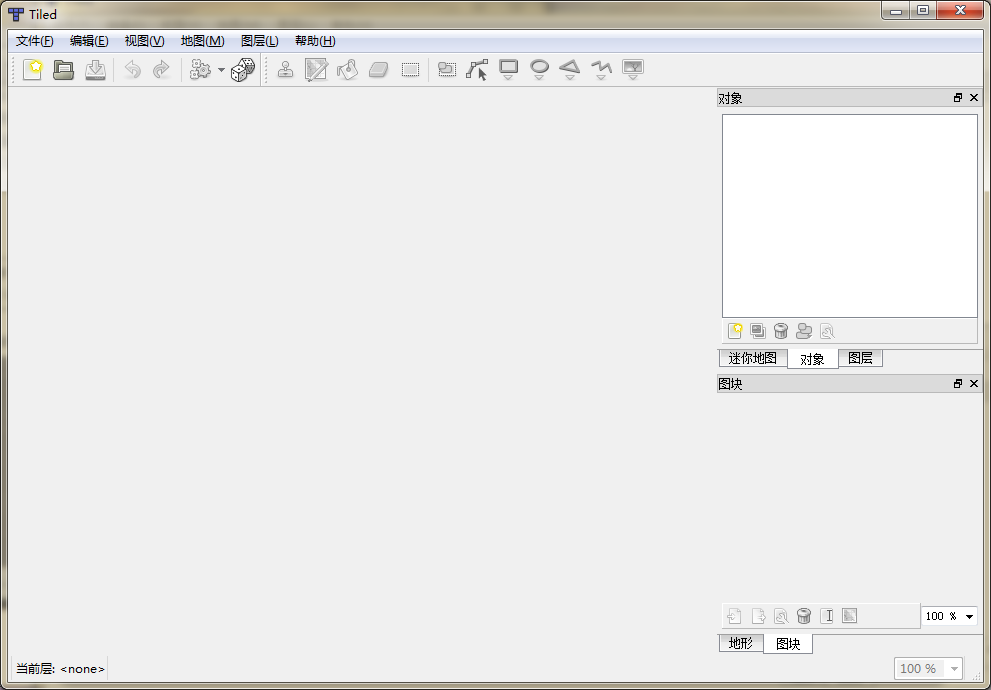This screenshot has height=690, width=991.
Task: Click move object to layer icon
Action: tap(804, 330)
